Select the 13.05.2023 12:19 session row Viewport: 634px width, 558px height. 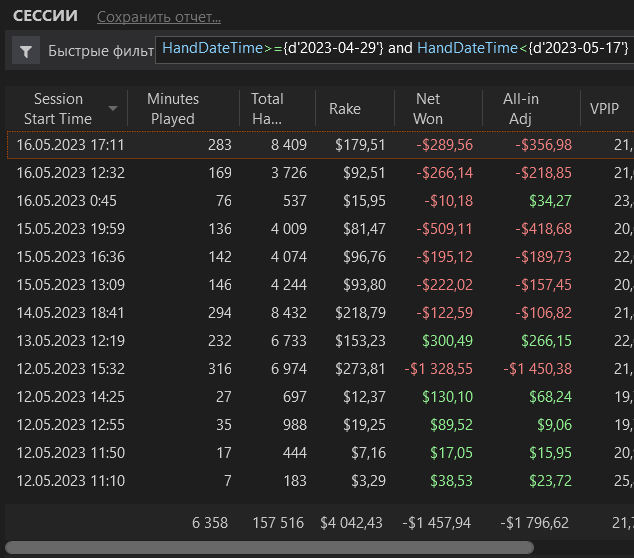point(320,341)
